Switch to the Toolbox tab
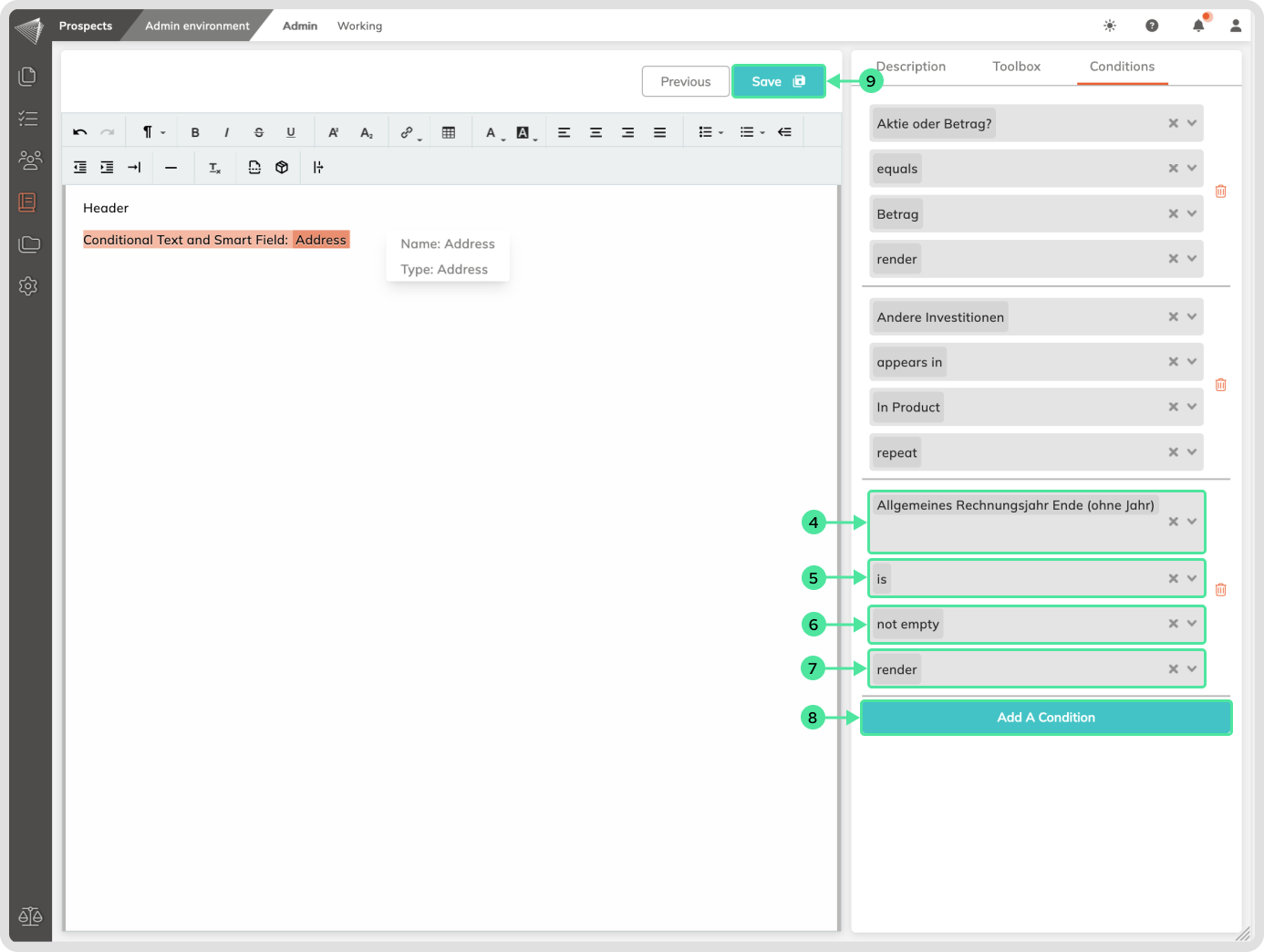Screen dimensions: 1264x952 tap(1016, 67)
